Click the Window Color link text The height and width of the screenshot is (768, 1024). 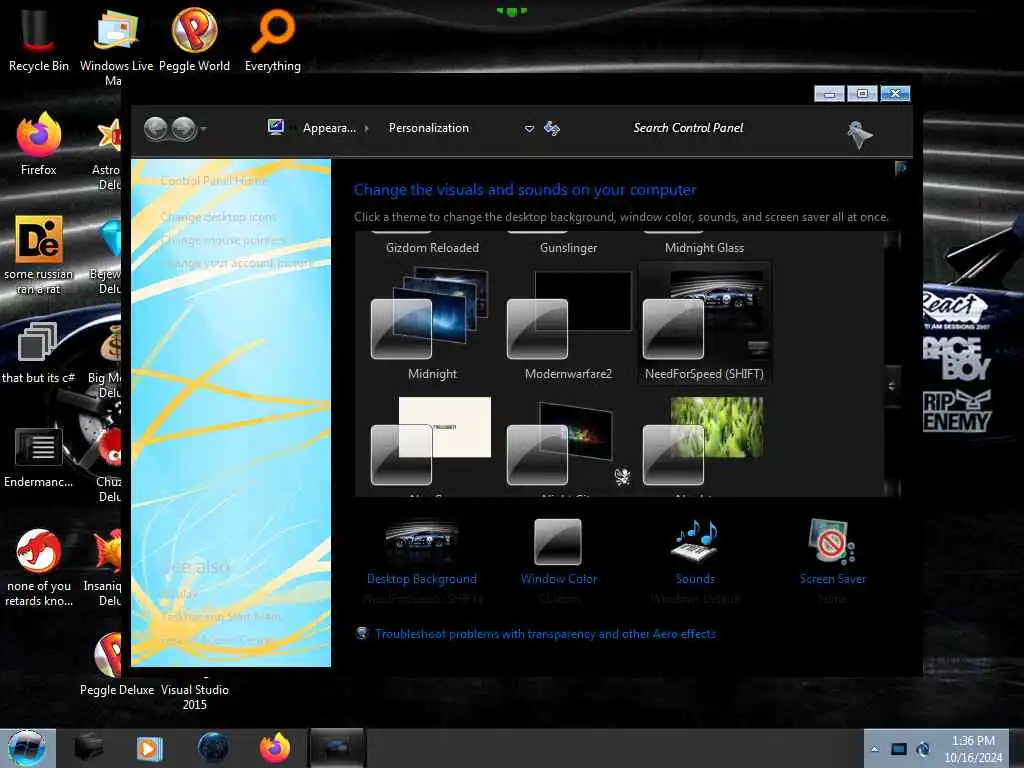coord(558,579)
